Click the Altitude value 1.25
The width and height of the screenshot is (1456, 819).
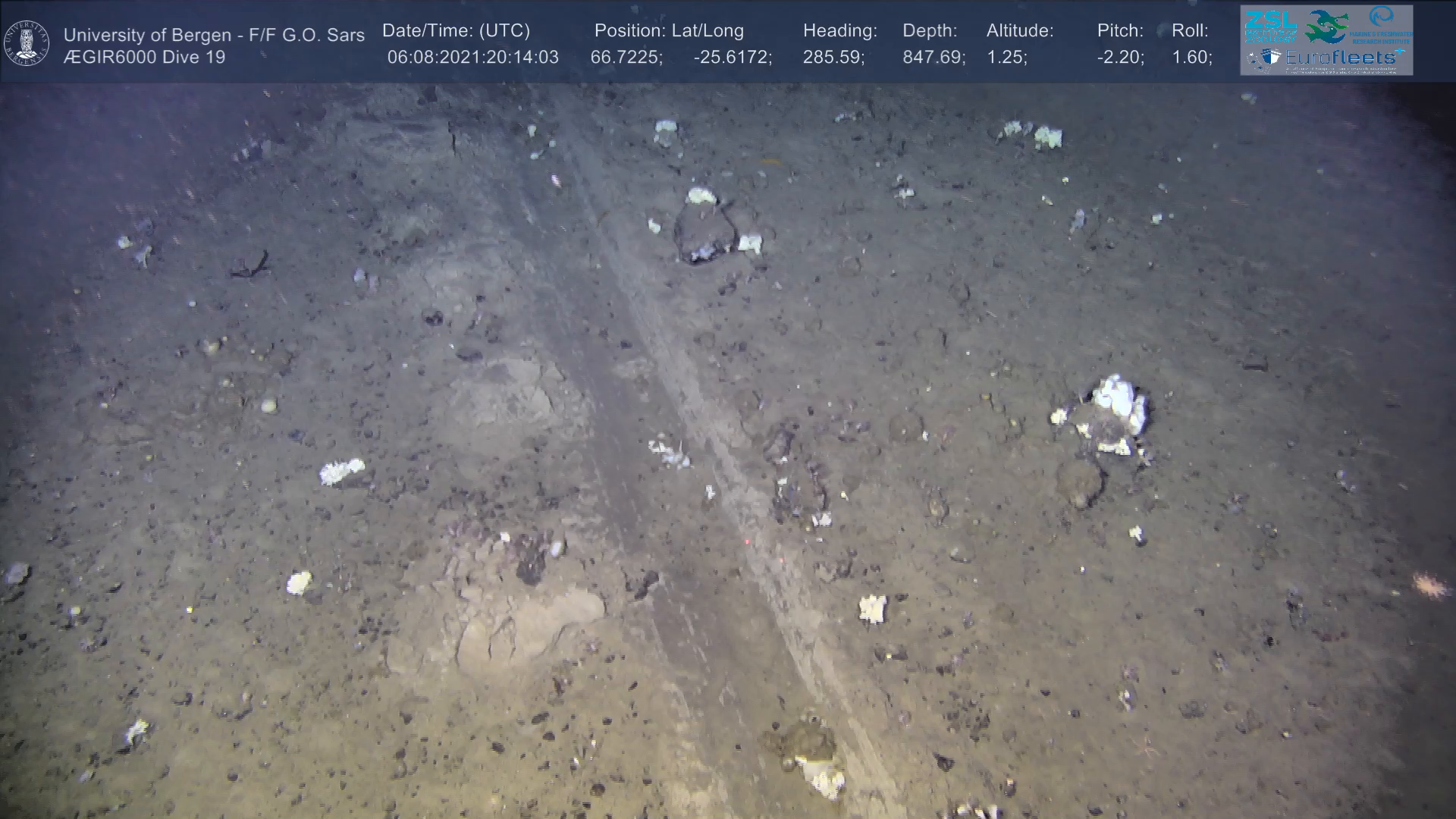1006,58
